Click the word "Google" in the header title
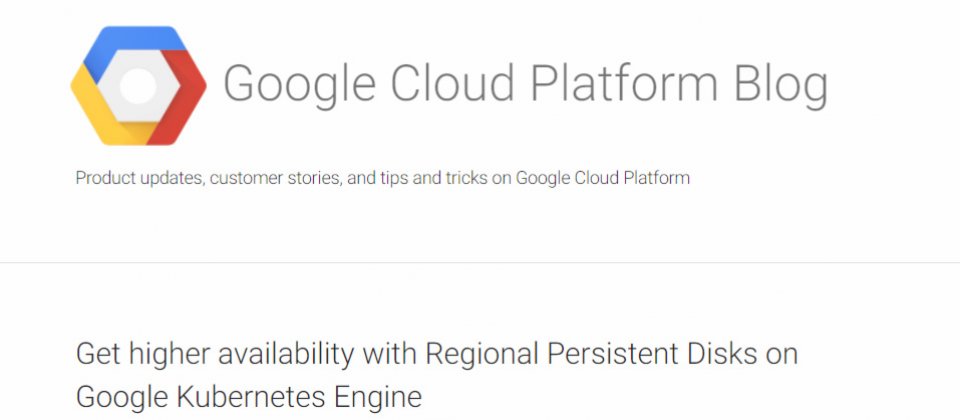The width and height of the screenshot is (960, 420). coord(299,84)
